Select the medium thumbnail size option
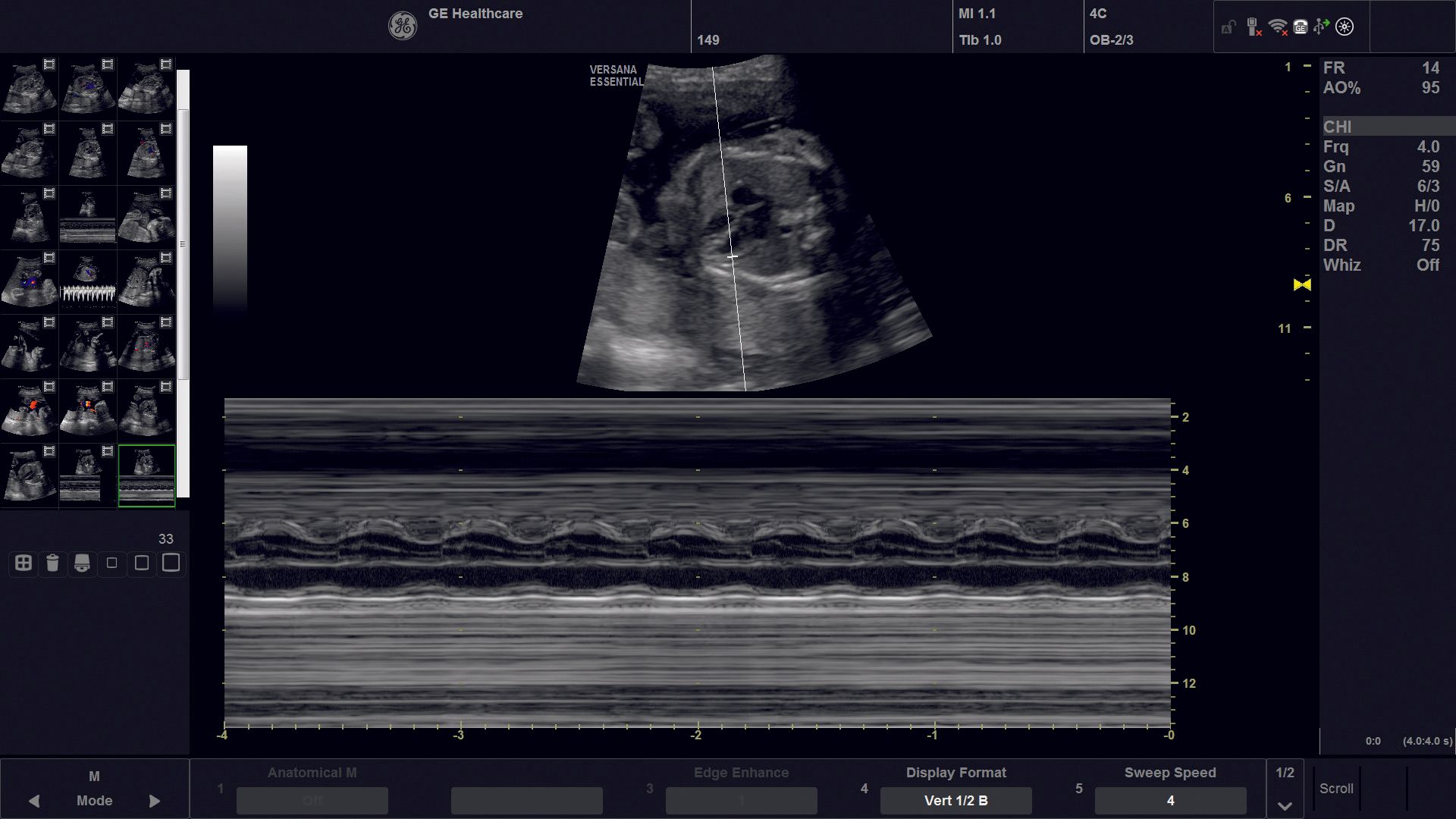Screen dimensions: 1456x819 (141, 563)
